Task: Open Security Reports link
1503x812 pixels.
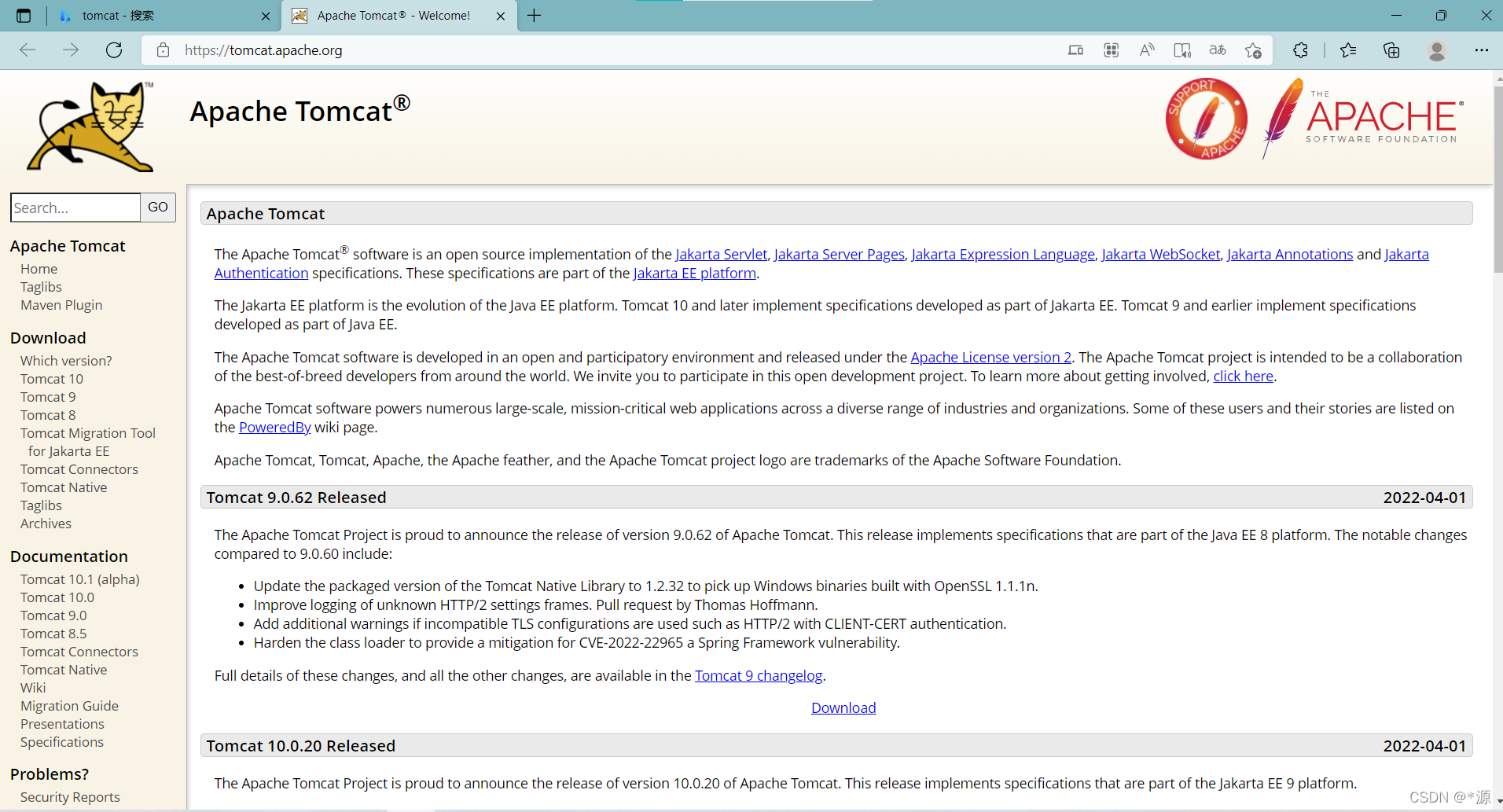Action: pos(70,797)
